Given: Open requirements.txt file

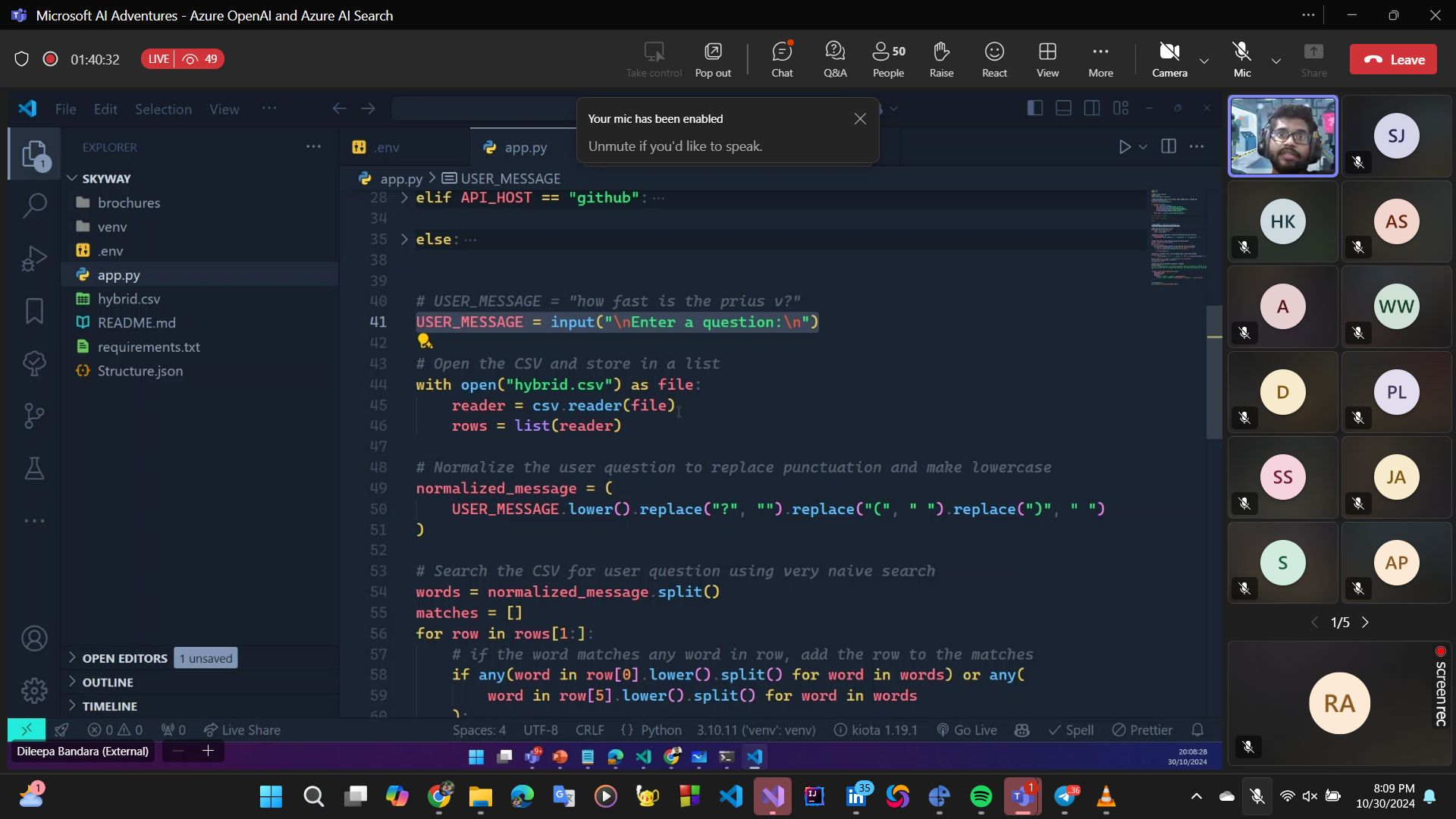Looking at the screenshot, I should 148,347.
